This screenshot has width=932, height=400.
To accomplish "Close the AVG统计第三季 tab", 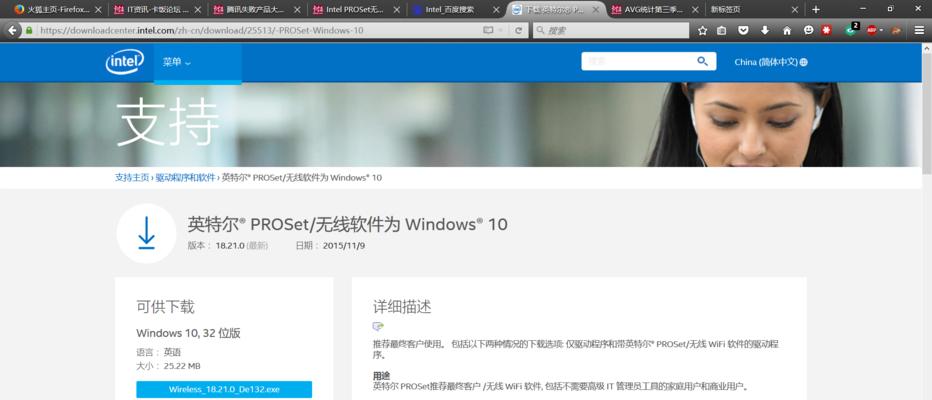I will (695, 10).
